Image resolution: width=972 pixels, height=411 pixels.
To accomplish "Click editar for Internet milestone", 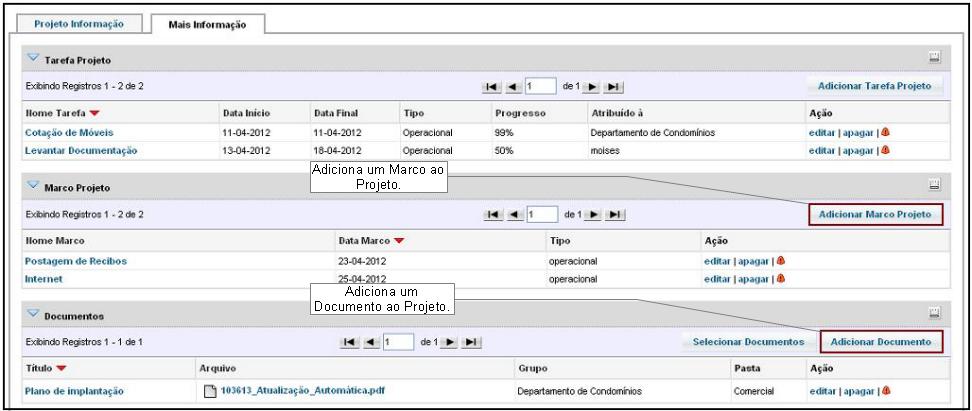I will tap(717, 280).
